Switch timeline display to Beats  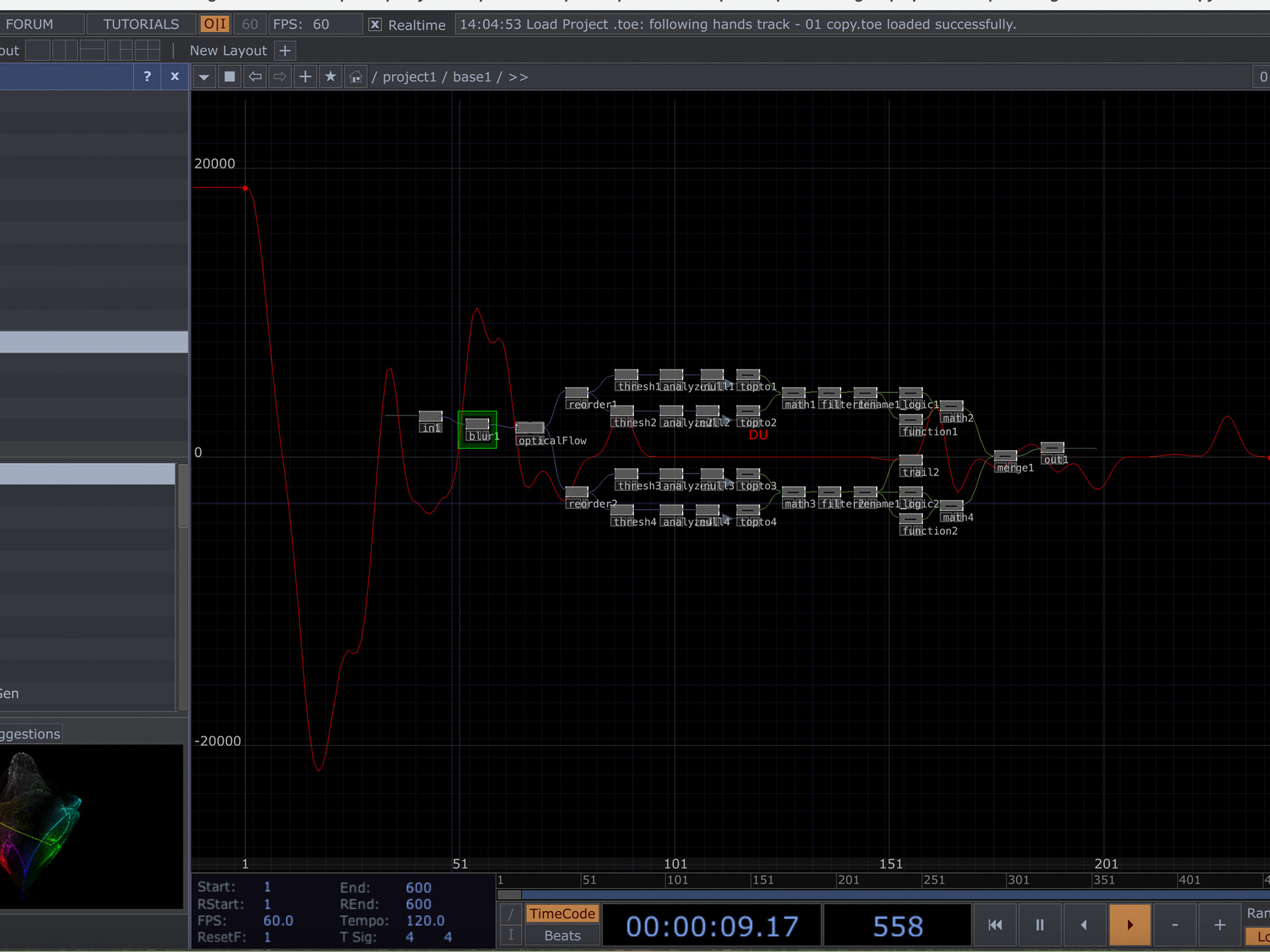[562, 936]
